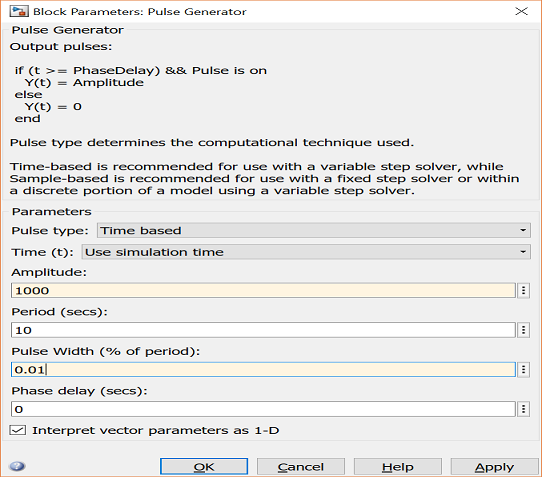Screen dimensions: 542x477
Task: Click into the Pulse Width input field
Action: [263, 370]
